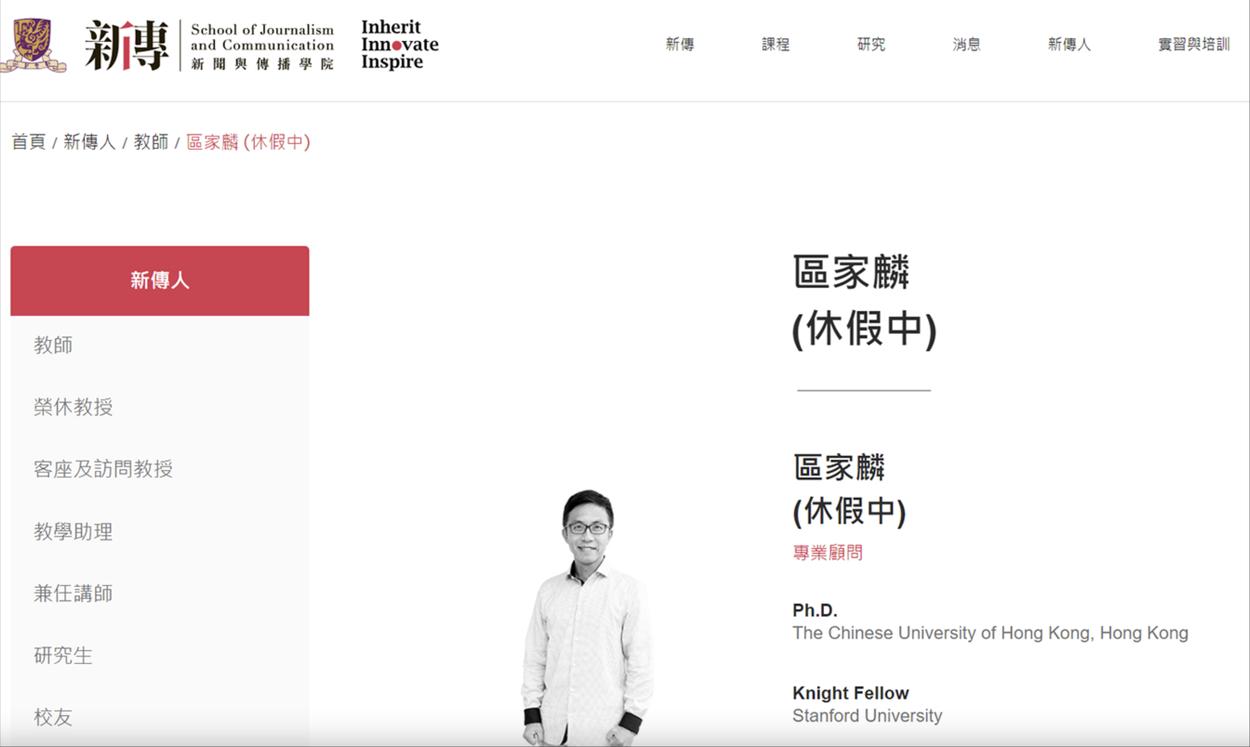
Task: Click The Chinese University of Hong Kong text
Action: [x=990, y=633]
